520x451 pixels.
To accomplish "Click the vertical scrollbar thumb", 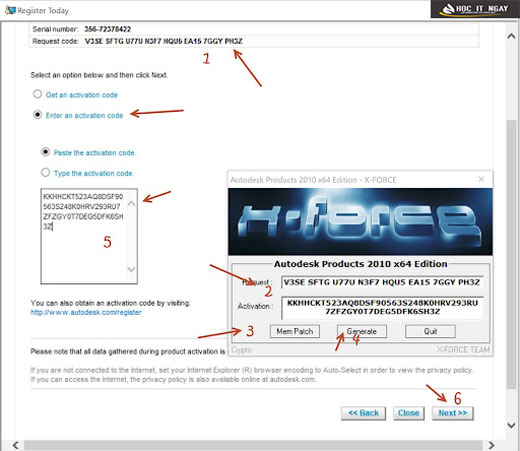I will coord(511,254).
